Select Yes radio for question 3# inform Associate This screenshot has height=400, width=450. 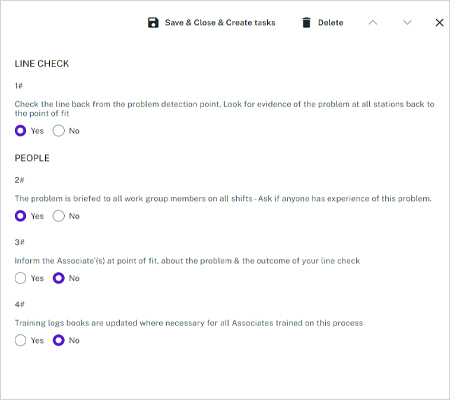pyautogui.click(x=20, y=278)
